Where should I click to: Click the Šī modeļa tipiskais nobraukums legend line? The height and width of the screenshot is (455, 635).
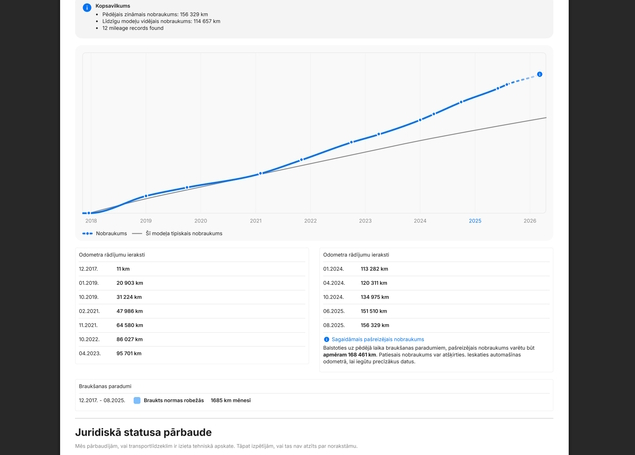coord(137,234)
